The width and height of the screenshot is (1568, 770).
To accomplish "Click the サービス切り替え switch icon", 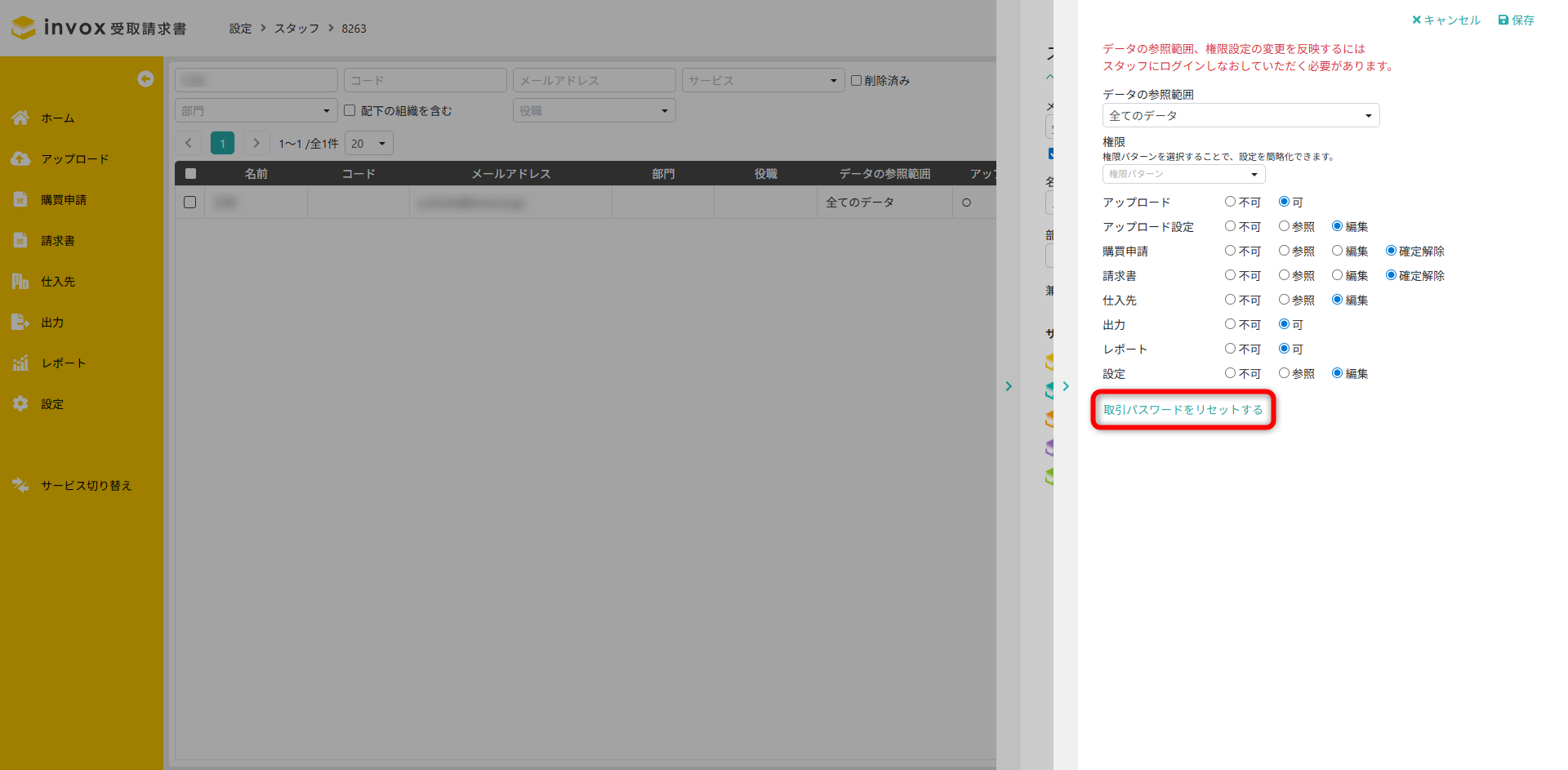I will pyautogui.click(x=20, y=486).
